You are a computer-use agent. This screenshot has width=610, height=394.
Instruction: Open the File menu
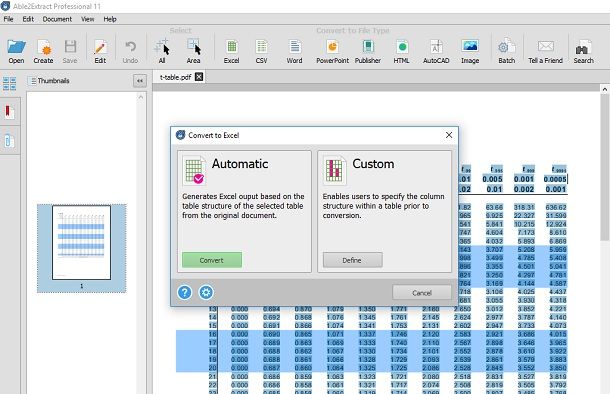coord(9,19)
